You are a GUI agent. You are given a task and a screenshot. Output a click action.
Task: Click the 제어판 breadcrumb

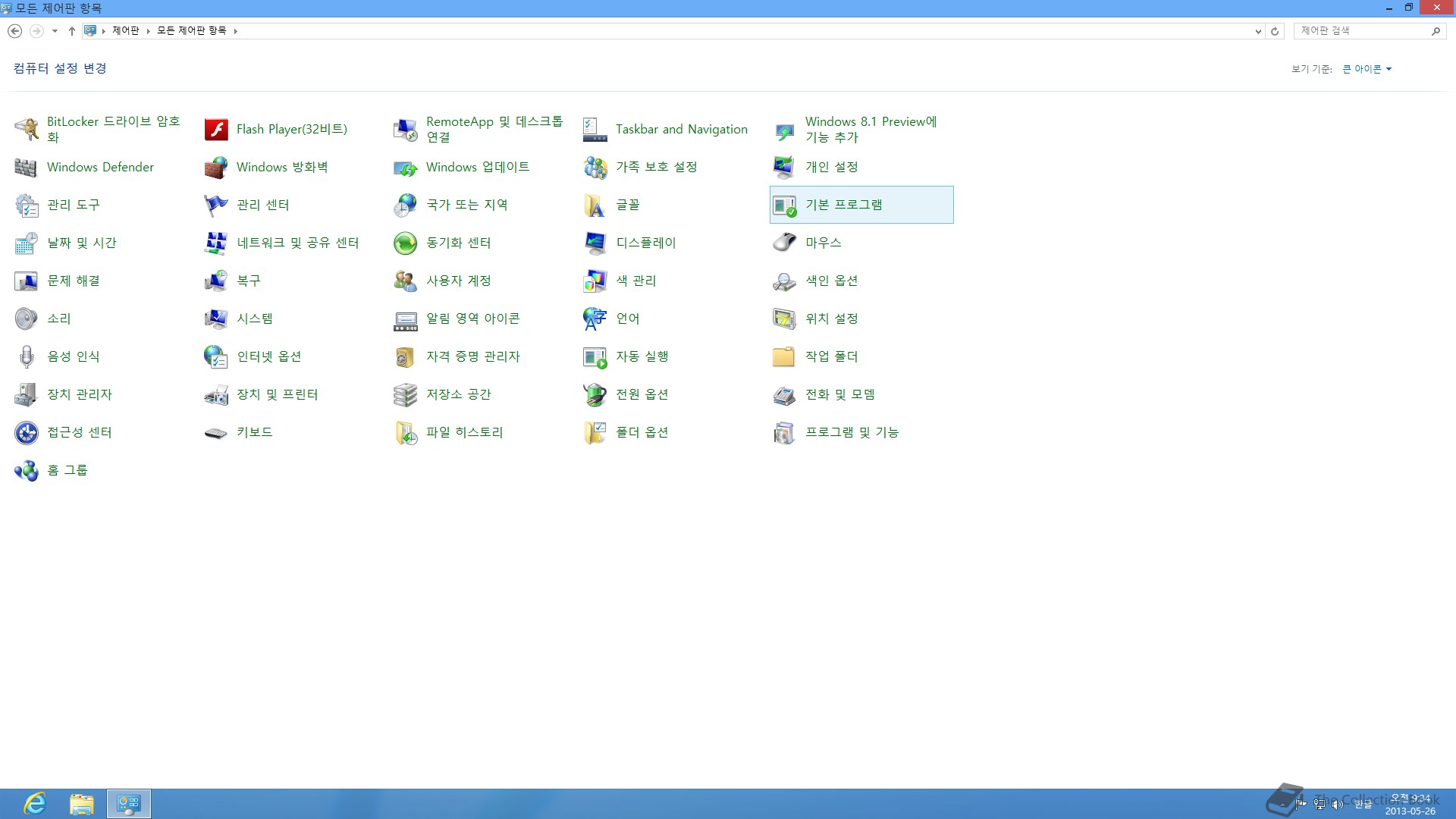pyautogui.click(x=126, y=30)
